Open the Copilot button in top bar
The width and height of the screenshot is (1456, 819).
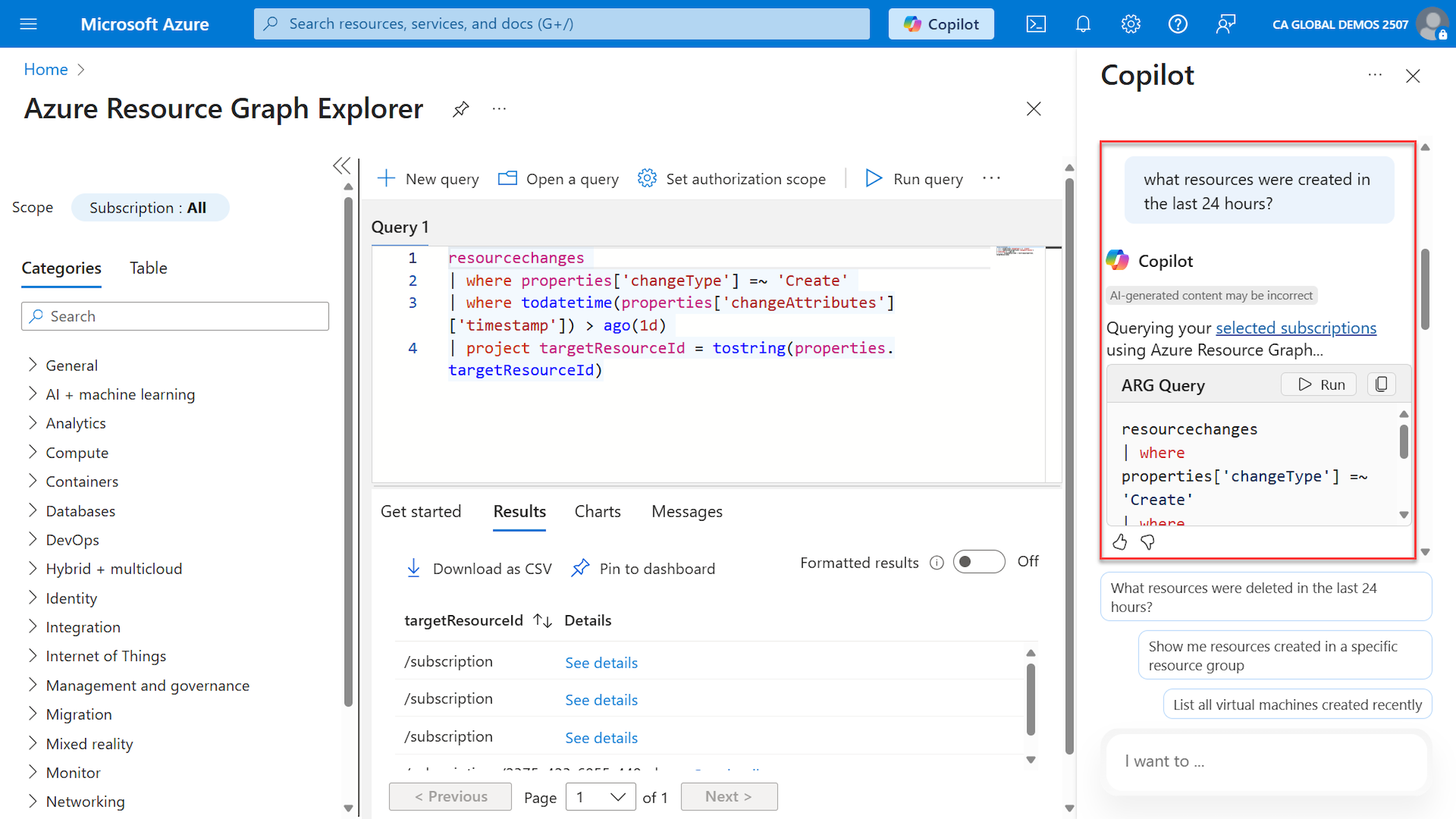pyautogui.click(x=941, y=24)
